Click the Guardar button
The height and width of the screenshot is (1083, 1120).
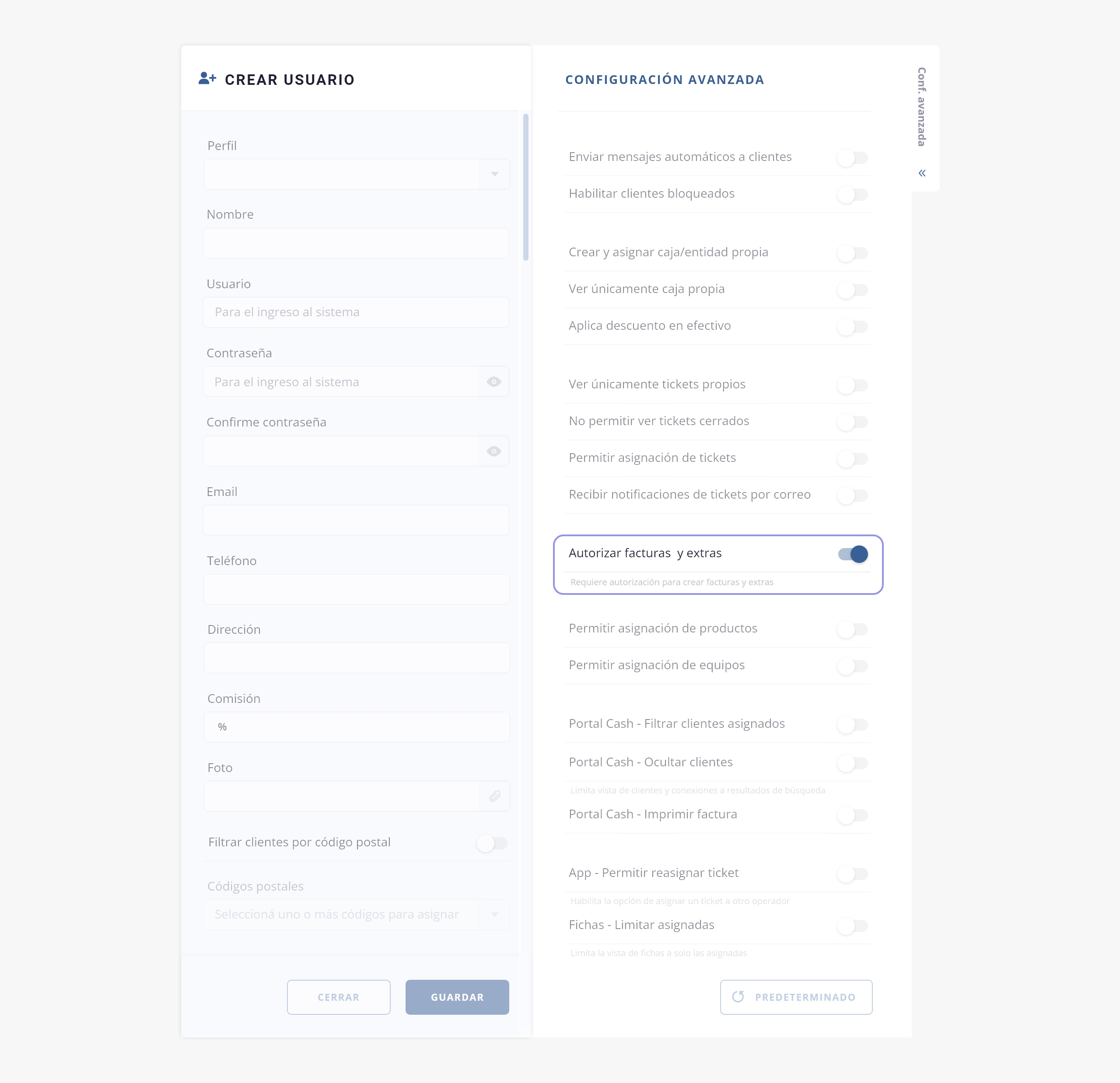(x=457, y=997)
